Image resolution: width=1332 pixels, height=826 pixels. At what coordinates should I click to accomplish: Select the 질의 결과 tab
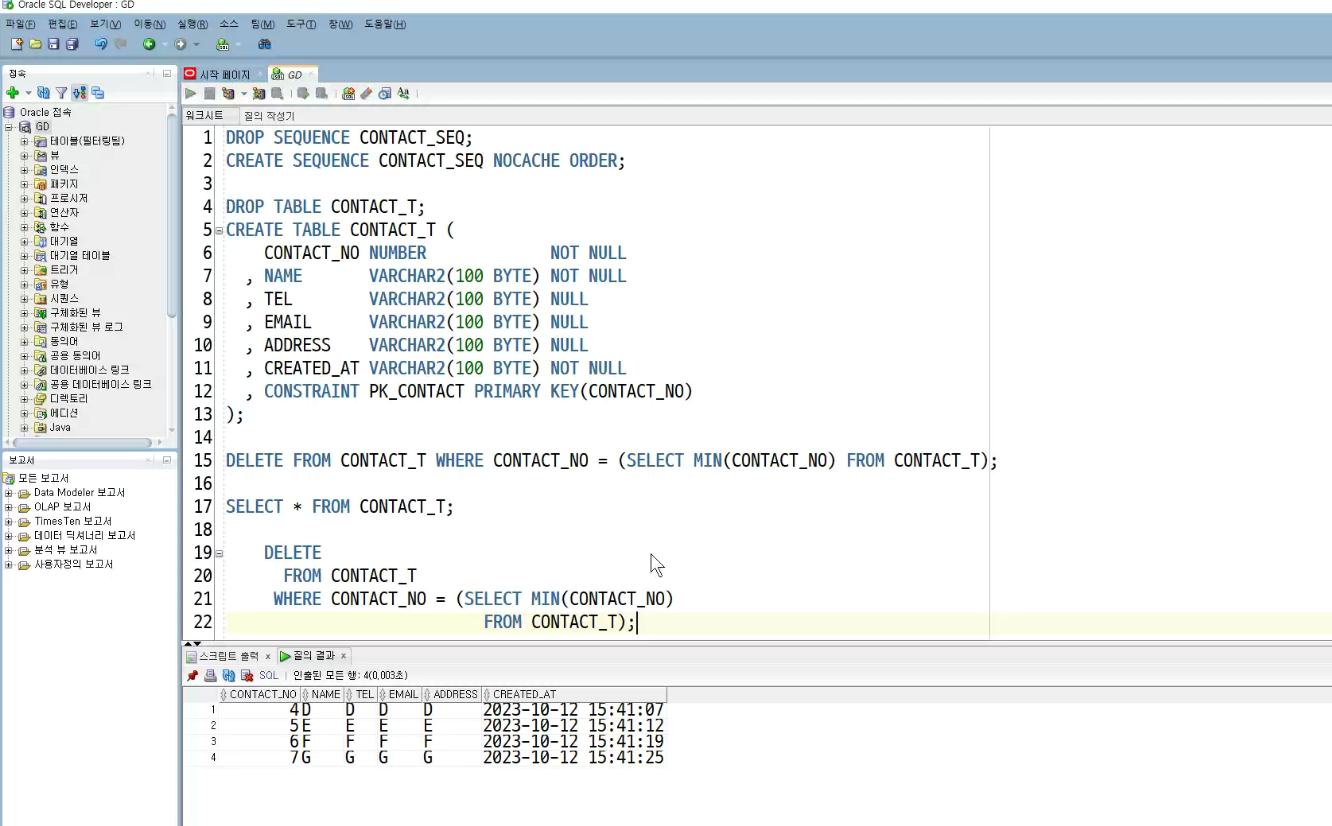point(314,656)
